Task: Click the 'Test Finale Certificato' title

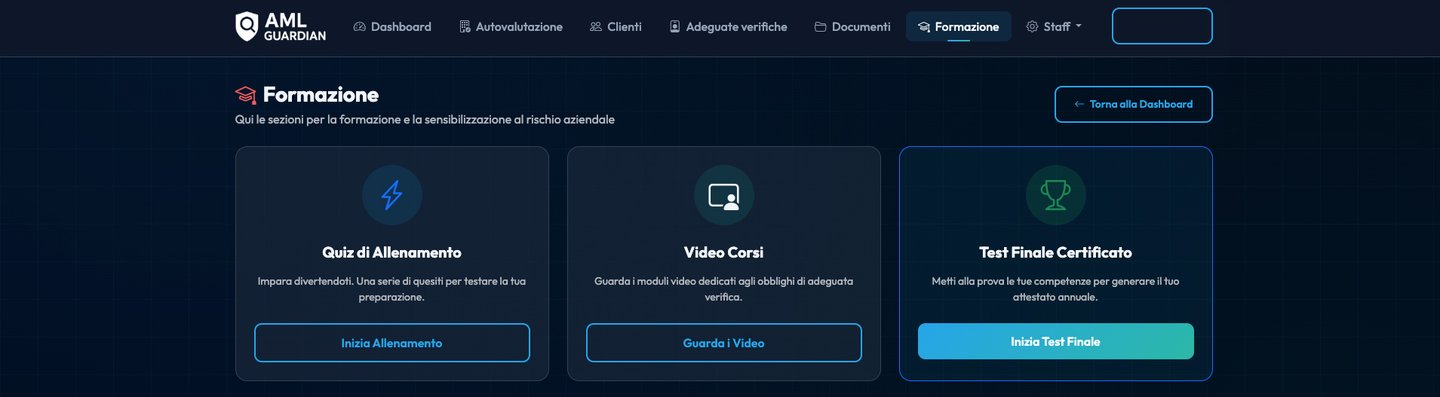Action: pos(1056,252)
